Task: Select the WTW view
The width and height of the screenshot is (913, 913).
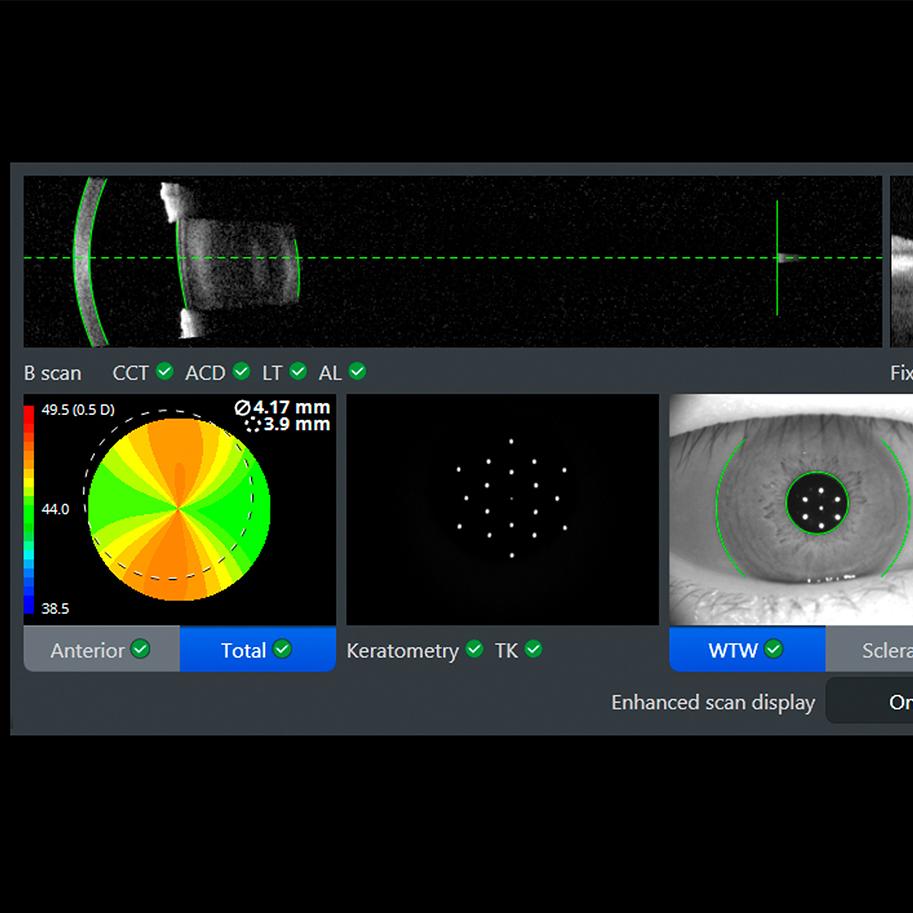Action: [x=745, y=650]
